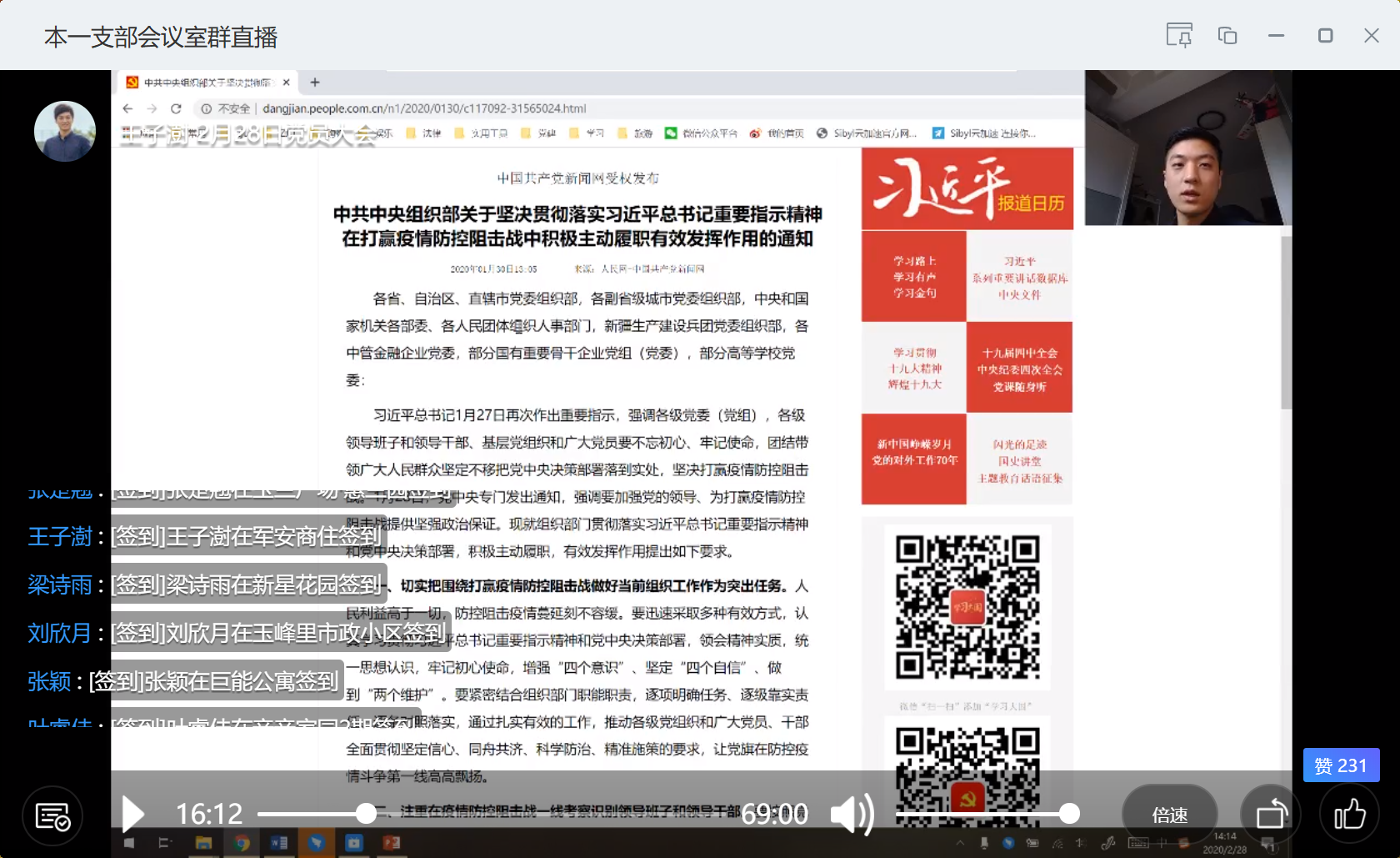1400x858 pixels.
Task: Click the playback progress slider handle
Action: (366, 814)
